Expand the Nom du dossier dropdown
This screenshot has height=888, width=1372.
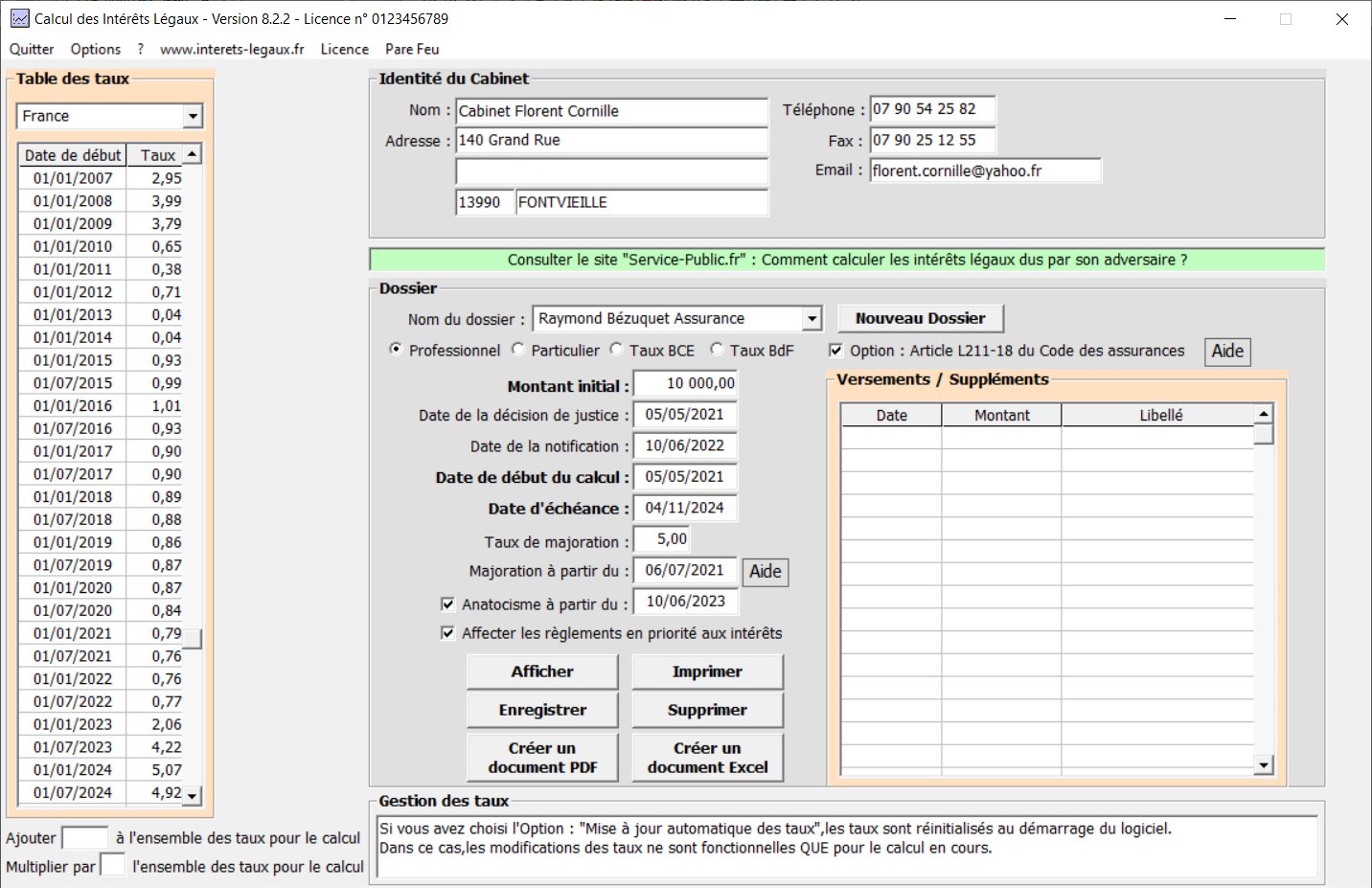tap(812, 318)
